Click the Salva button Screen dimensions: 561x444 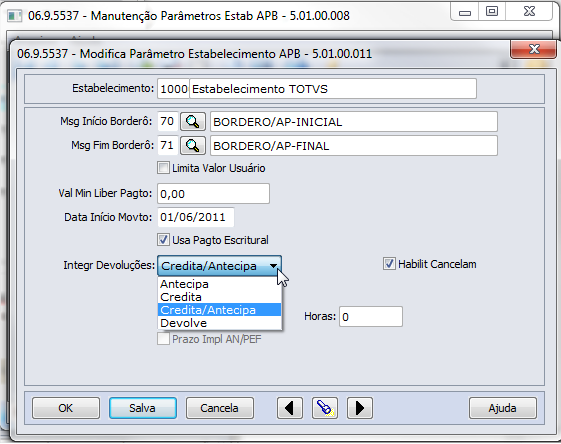click(143, 408)
